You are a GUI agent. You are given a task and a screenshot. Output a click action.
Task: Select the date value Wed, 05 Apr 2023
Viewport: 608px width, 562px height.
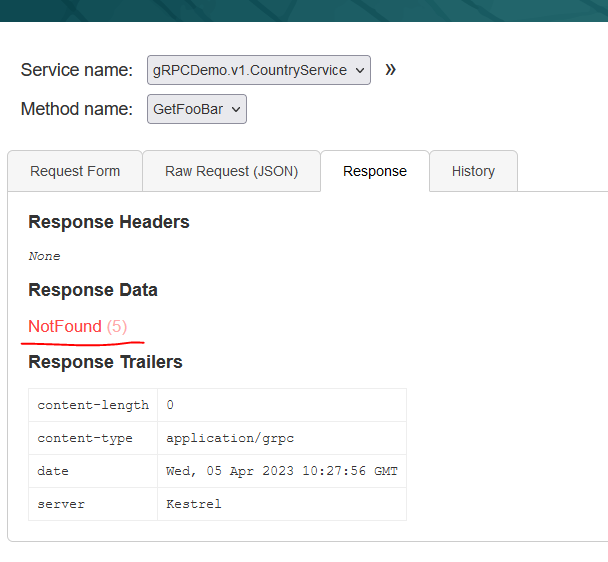[x=282, y=471]
